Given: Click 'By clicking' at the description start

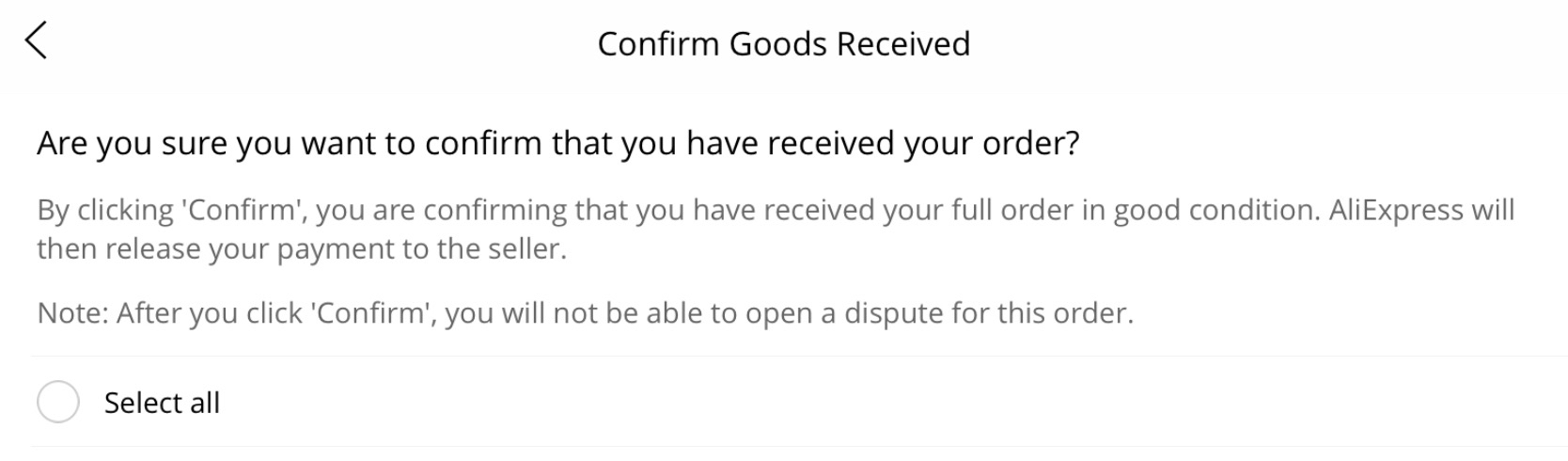Looking at the screenshot, I should click(105, 210).
